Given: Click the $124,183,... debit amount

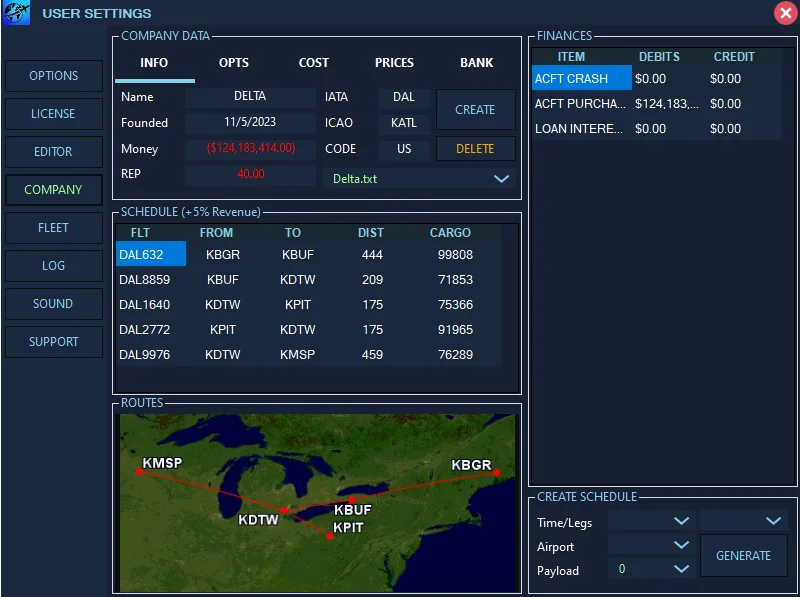Looking at the screenshot, I should pos(666,104).
